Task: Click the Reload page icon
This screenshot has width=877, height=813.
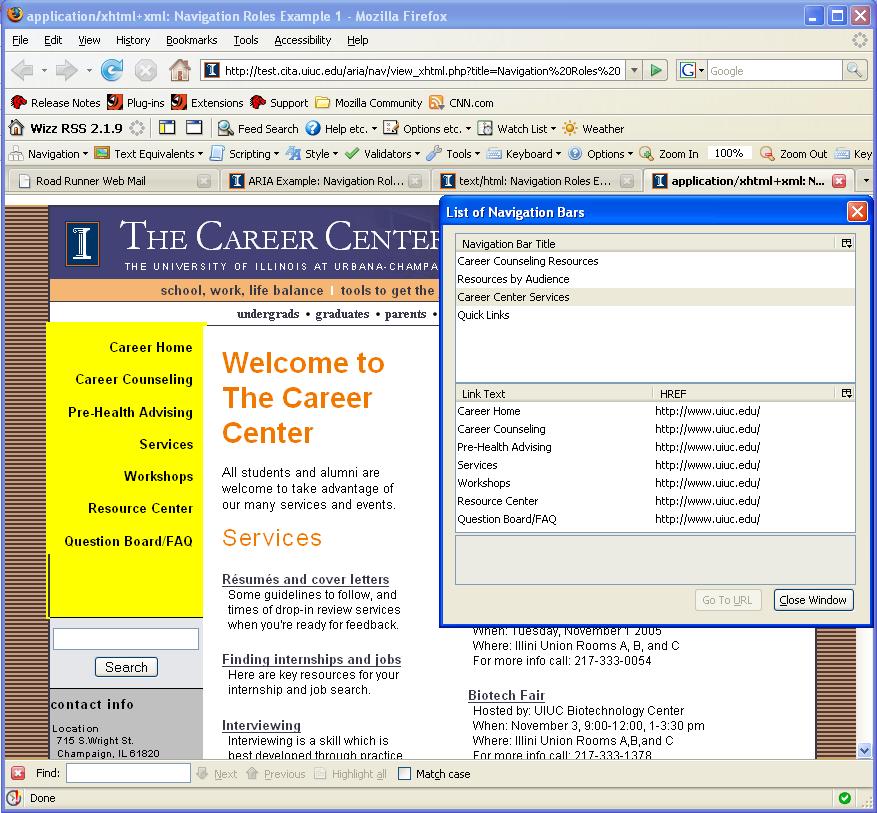Action: coord(112,70)
